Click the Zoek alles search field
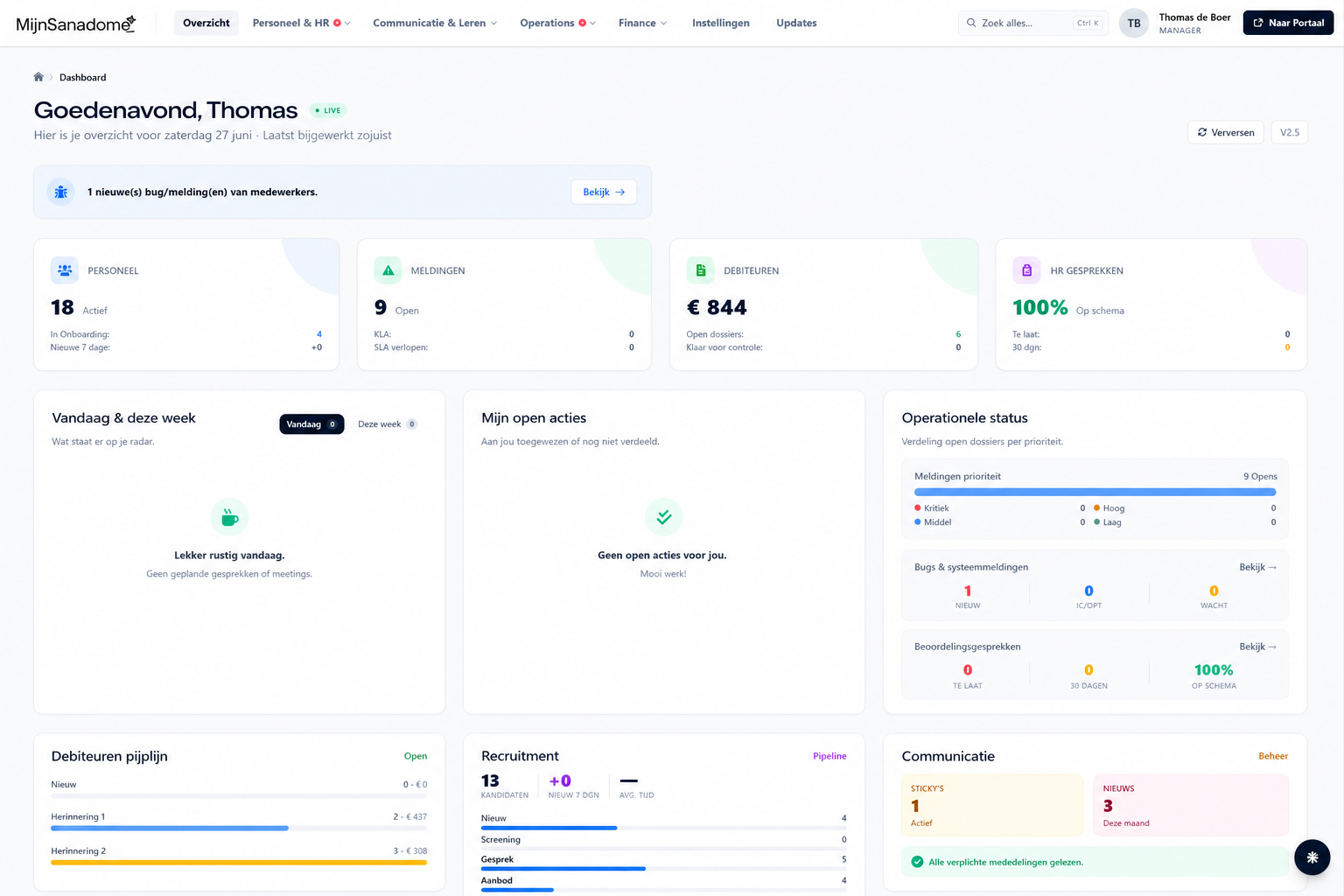This screenshot has width=1344, height=896. pos(1033,23)
